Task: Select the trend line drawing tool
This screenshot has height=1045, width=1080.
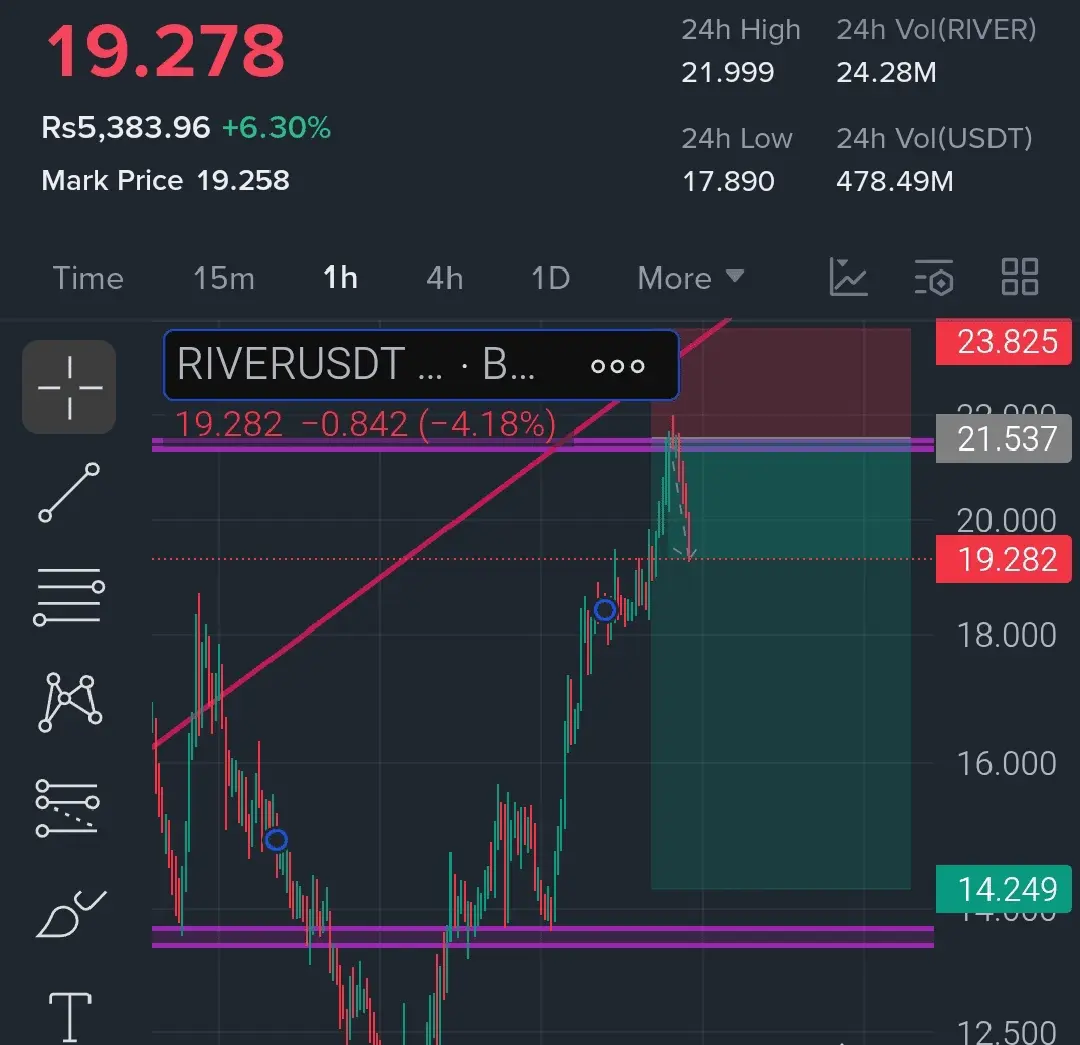Action: pyautogui.click(x=69, y=492)
